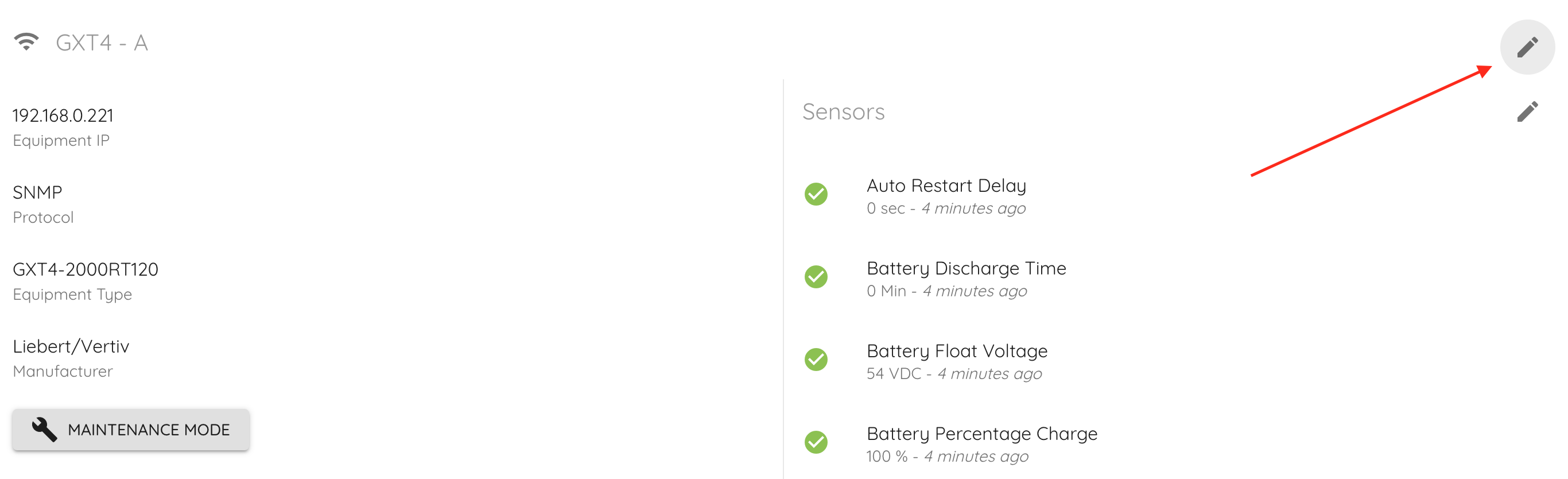Click the wifi icon beside GXT4 - A
This screenshot has width=1568, height=479.
[26, 41]
